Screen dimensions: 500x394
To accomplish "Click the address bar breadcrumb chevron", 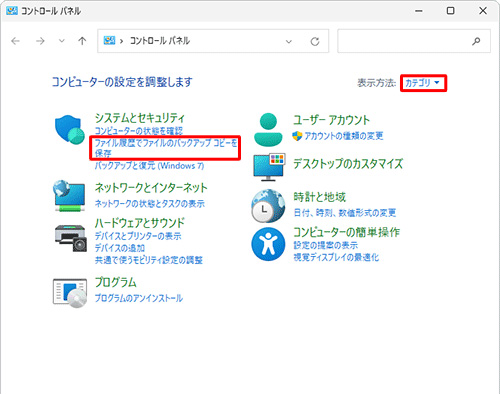I will point(122,41).
